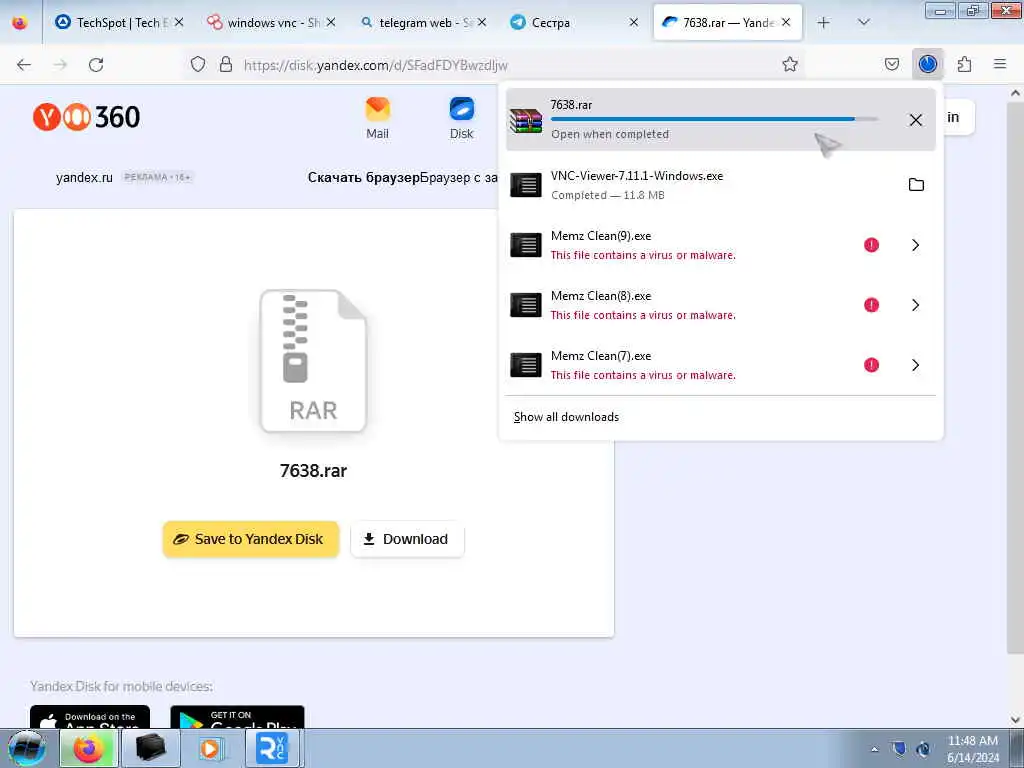1024x768 pixels.
Task: Open a new tab with plus button
Action: click(x=824, y=23)
